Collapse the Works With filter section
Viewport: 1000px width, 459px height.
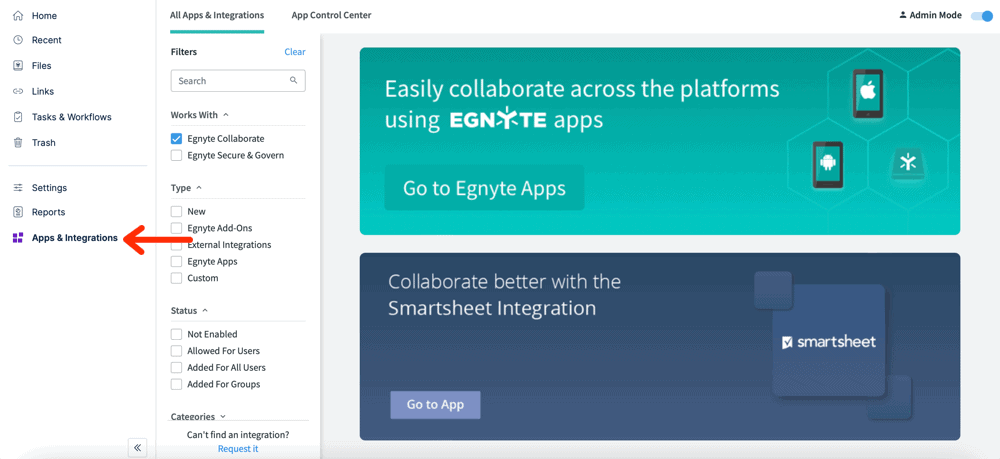tap(226, 115)
